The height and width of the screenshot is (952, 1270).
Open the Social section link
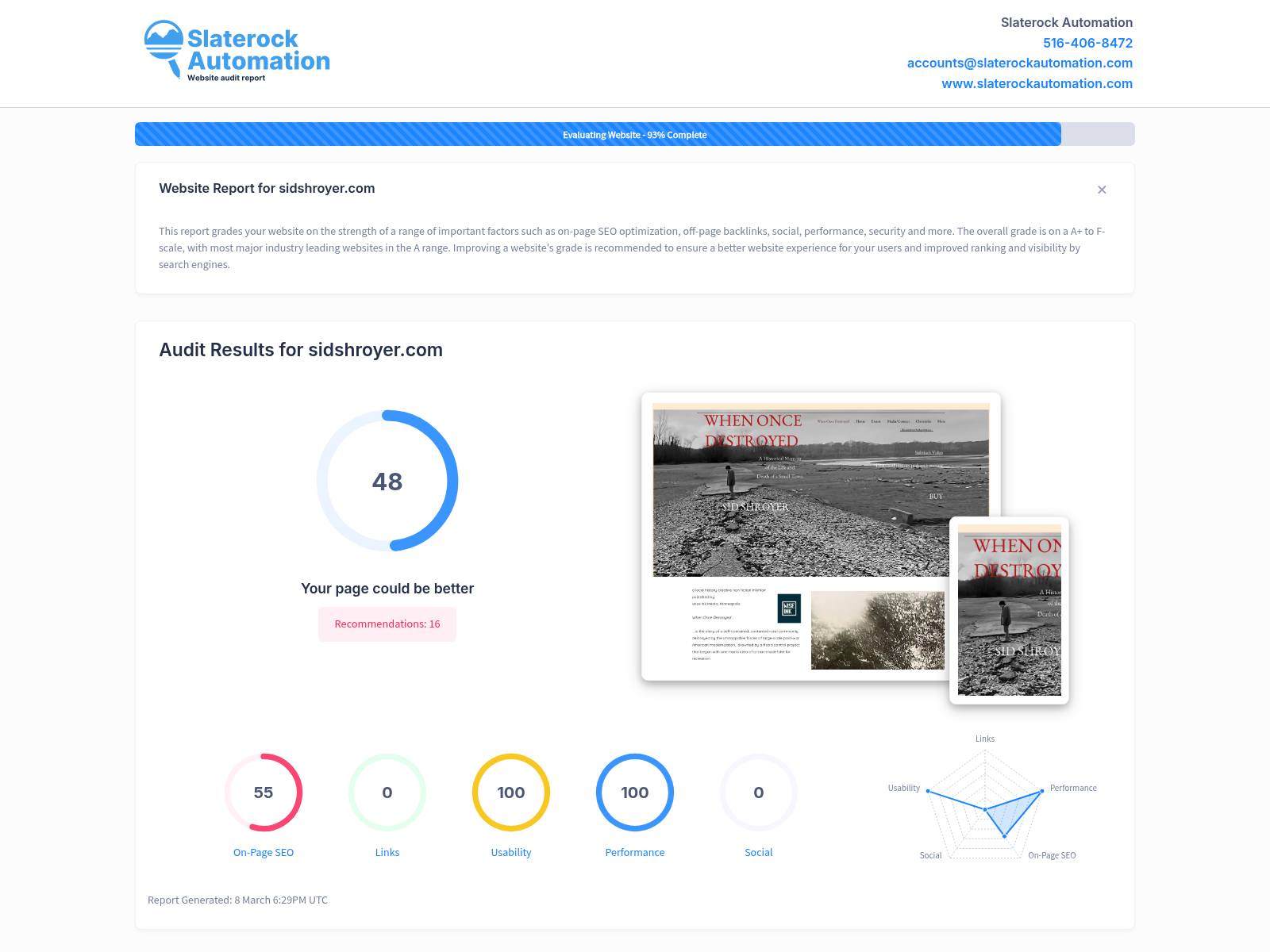coord(759,852)
